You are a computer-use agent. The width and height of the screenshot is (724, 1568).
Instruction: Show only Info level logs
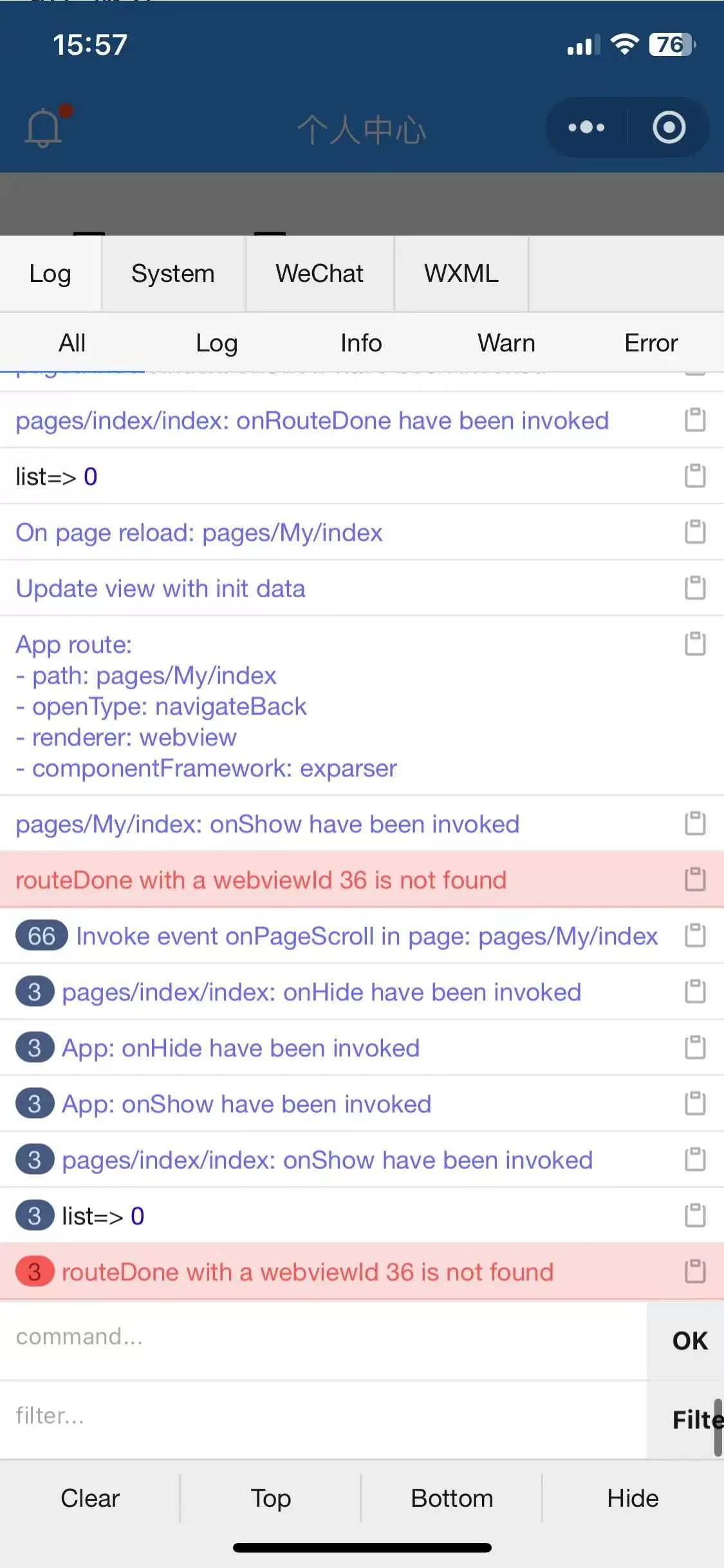362,343
